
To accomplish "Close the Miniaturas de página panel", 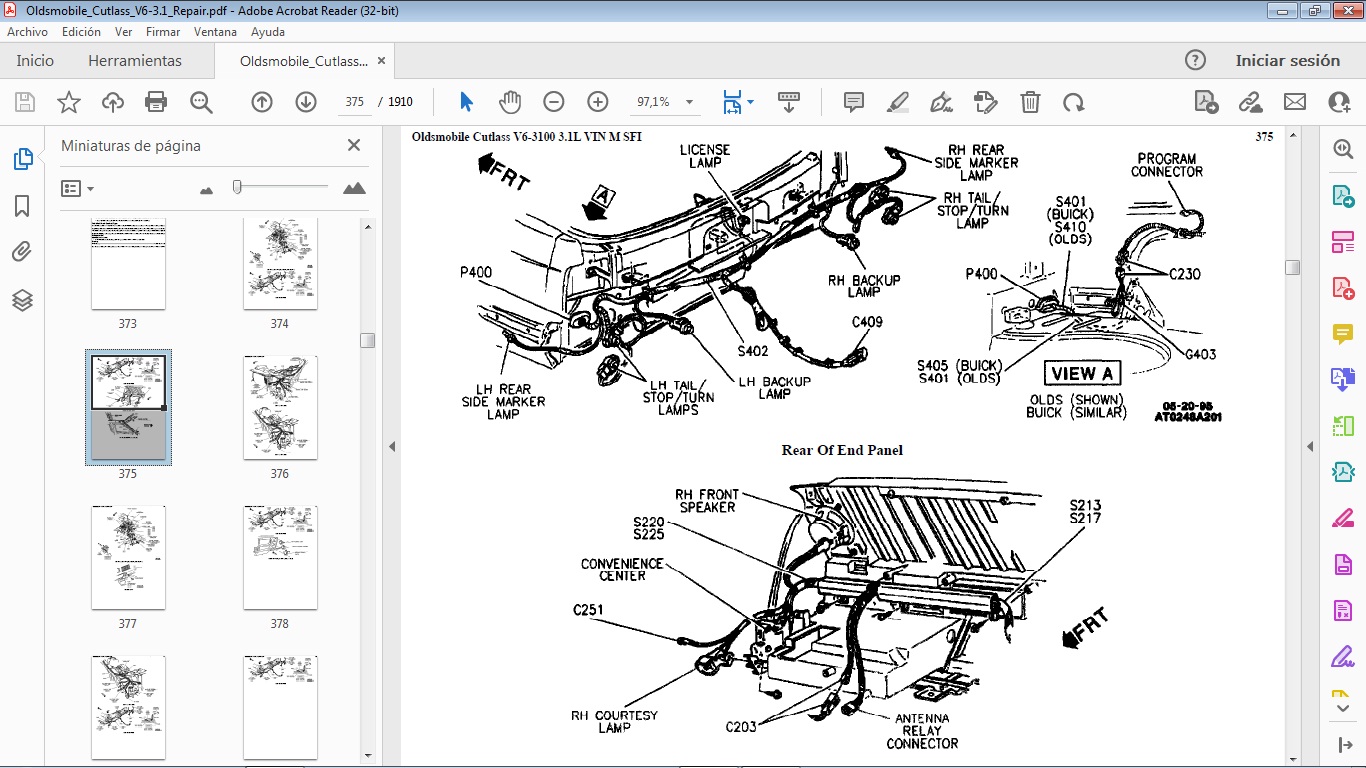I will coord(354,145).
